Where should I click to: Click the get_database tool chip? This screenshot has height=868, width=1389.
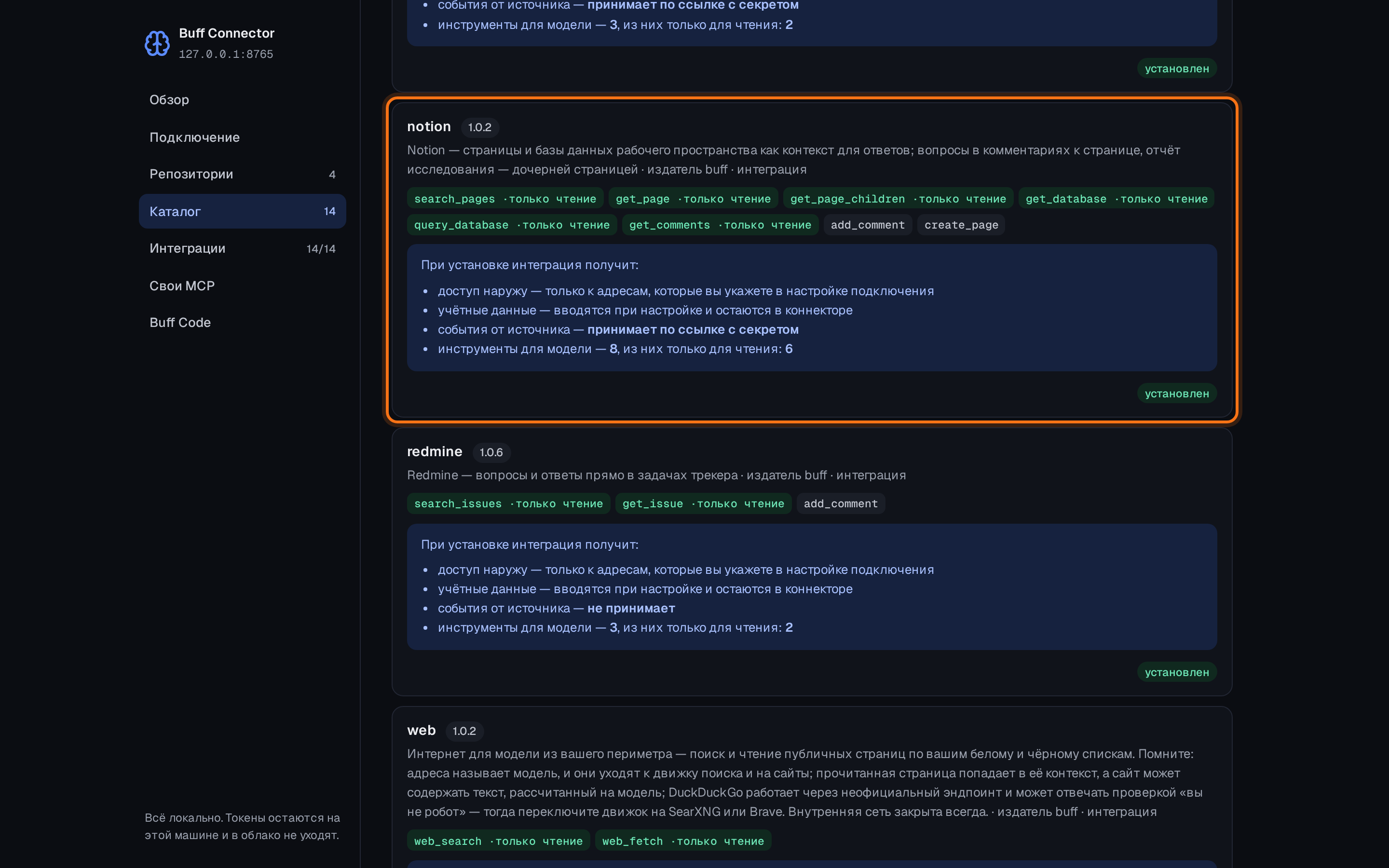click(x=1117, y=199)
